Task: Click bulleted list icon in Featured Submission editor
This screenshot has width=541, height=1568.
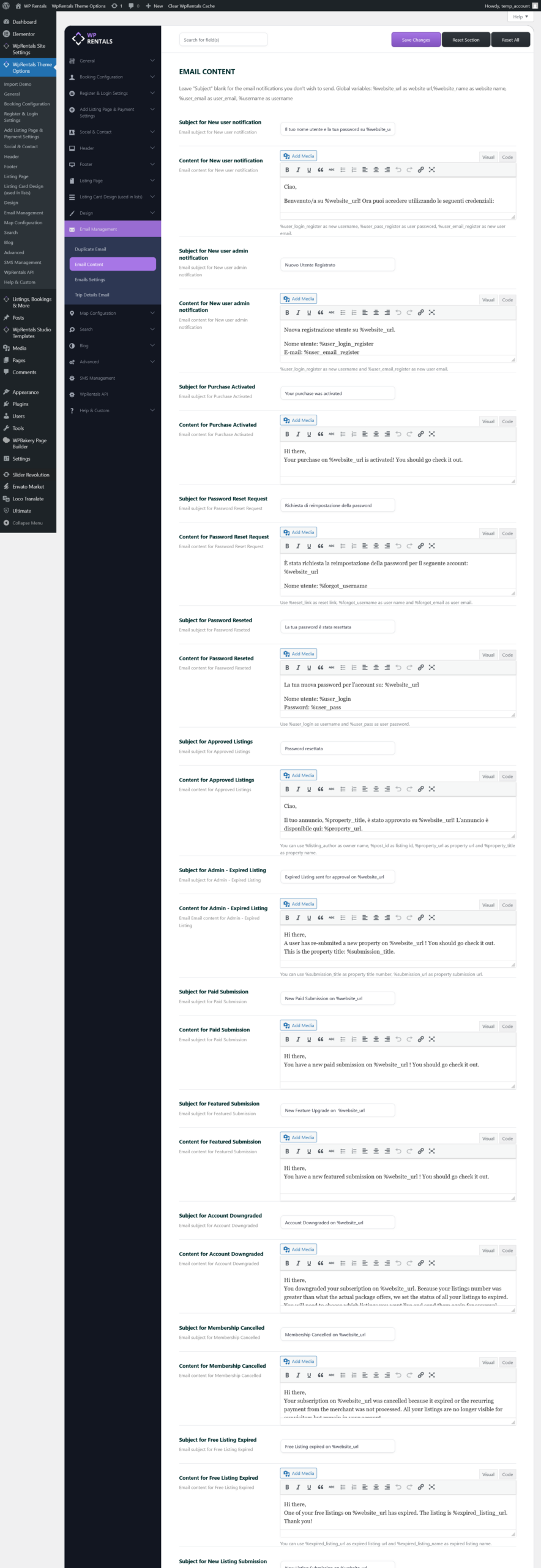Action: pos(343,1151)
